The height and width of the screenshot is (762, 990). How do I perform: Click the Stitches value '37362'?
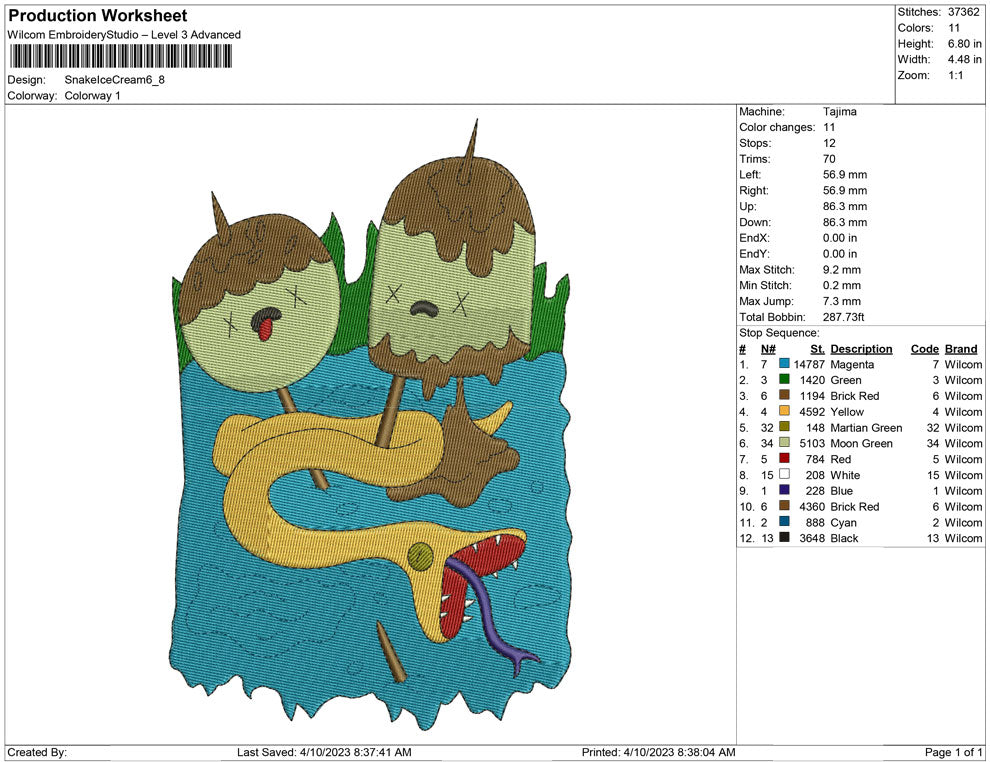coord(963,12)
